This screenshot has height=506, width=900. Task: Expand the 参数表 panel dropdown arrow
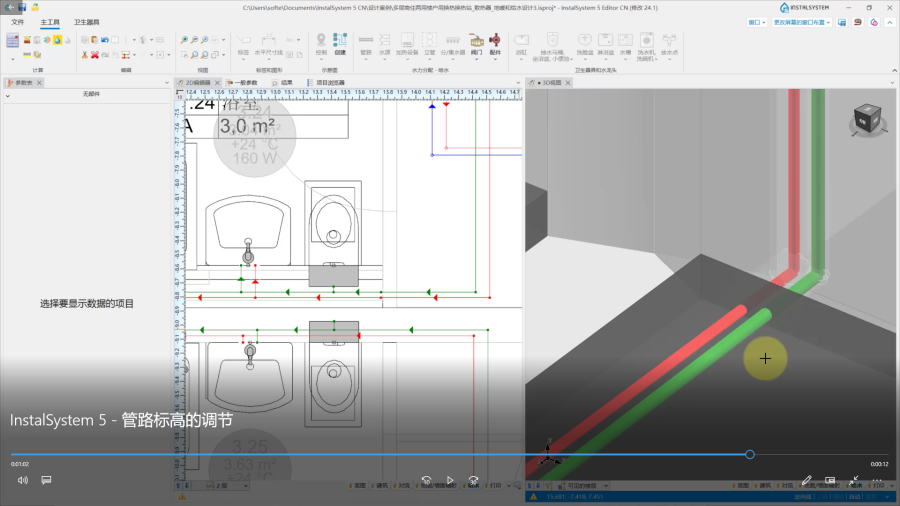pyautogui.click(x=166, y=83)
